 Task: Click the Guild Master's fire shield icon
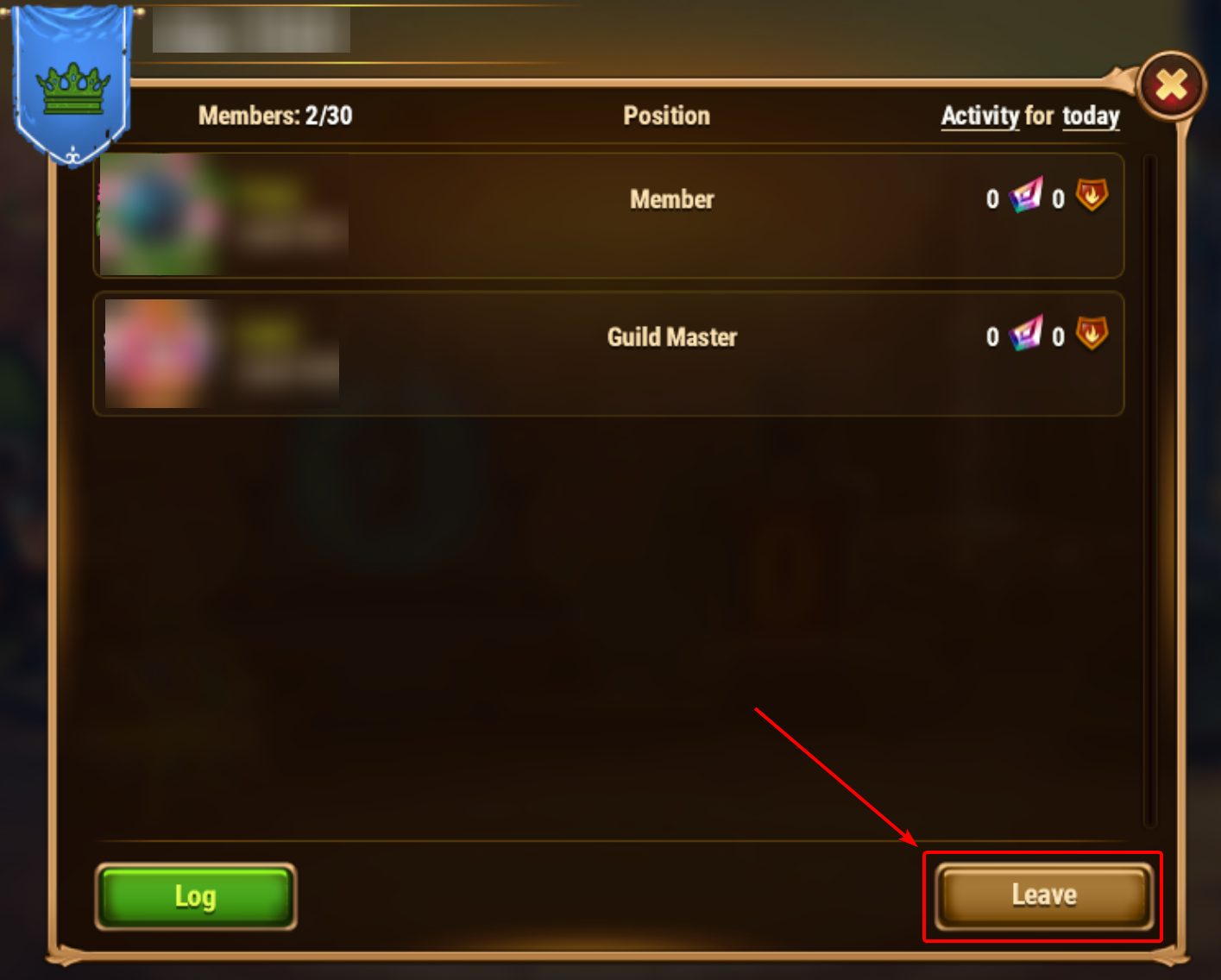1092,333
